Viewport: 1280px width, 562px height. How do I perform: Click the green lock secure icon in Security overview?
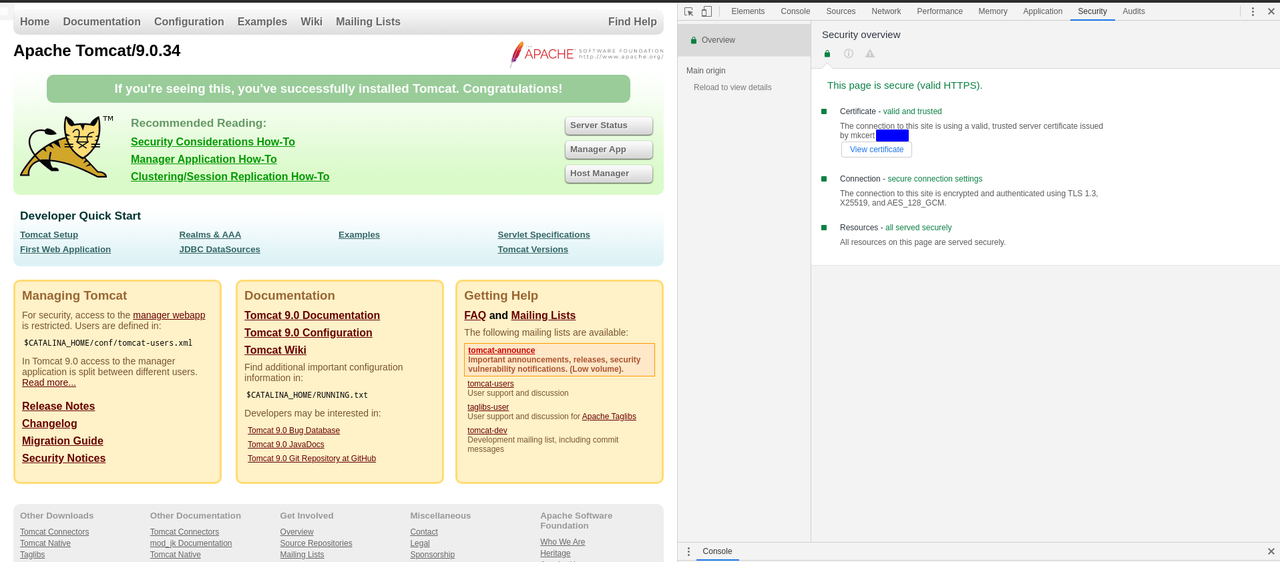click(827, 54)
